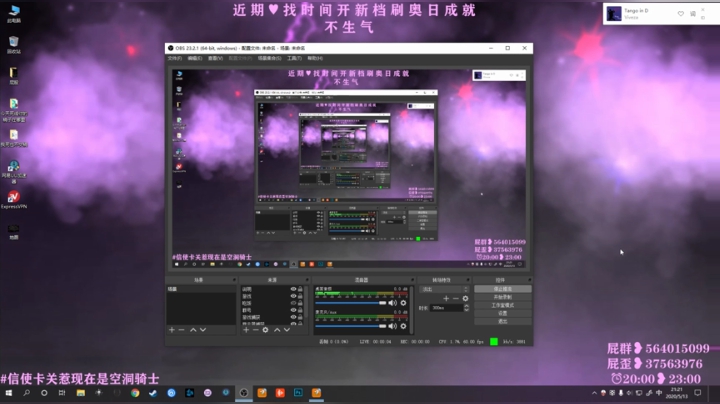
Task: Click the Stop Streaming button in Controls
Action: (x=503, y=289)
